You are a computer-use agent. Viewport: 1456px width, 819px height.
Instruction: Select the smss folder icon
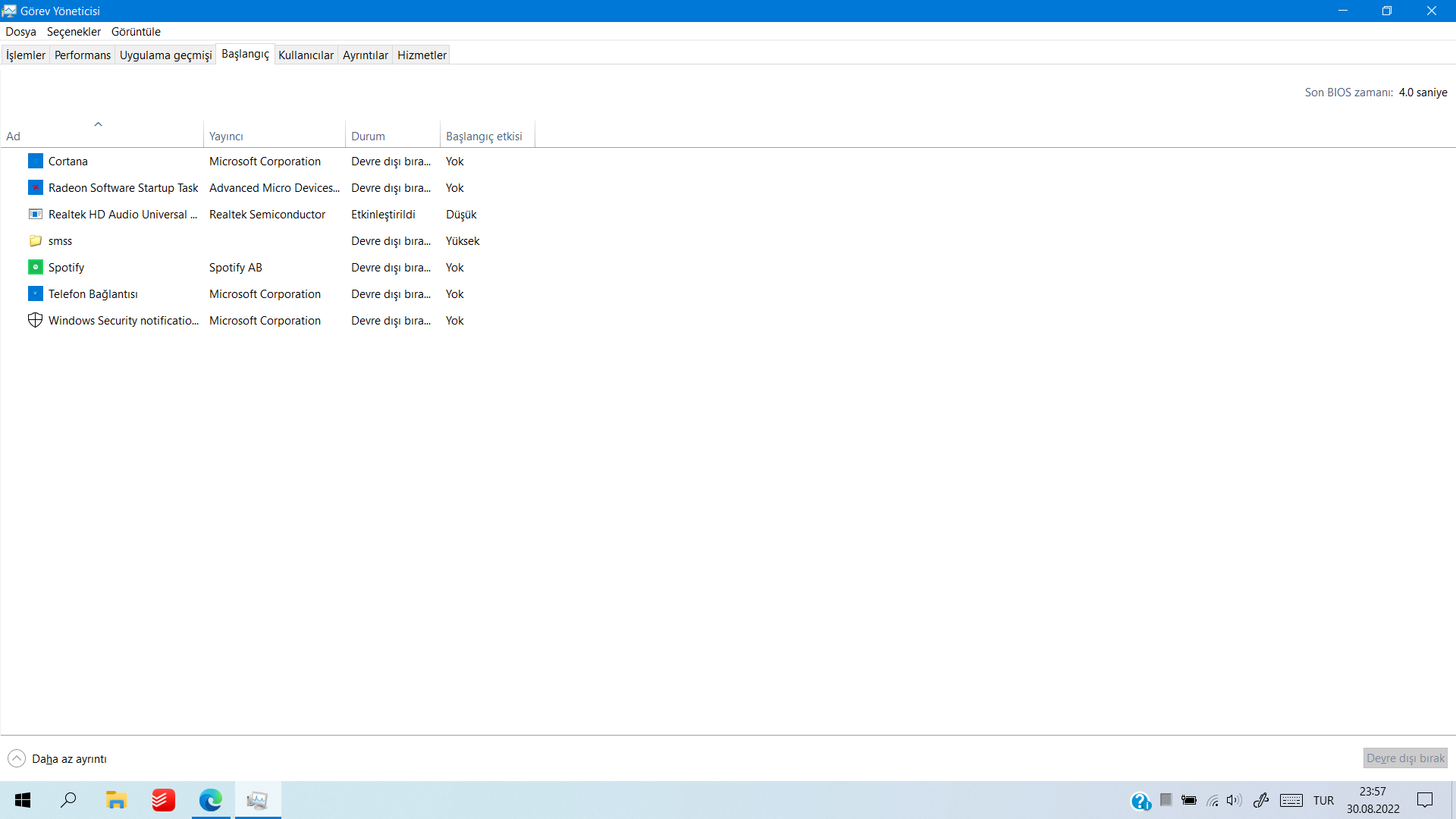(36, 240)
